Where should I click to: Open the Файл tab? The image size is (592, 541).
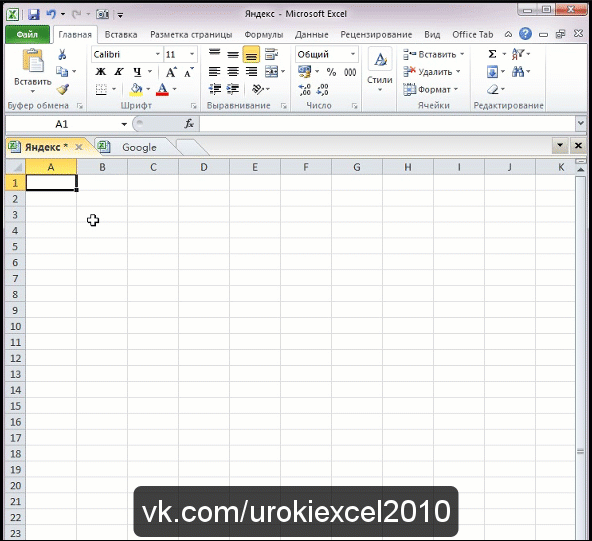[x=27, y=35]
